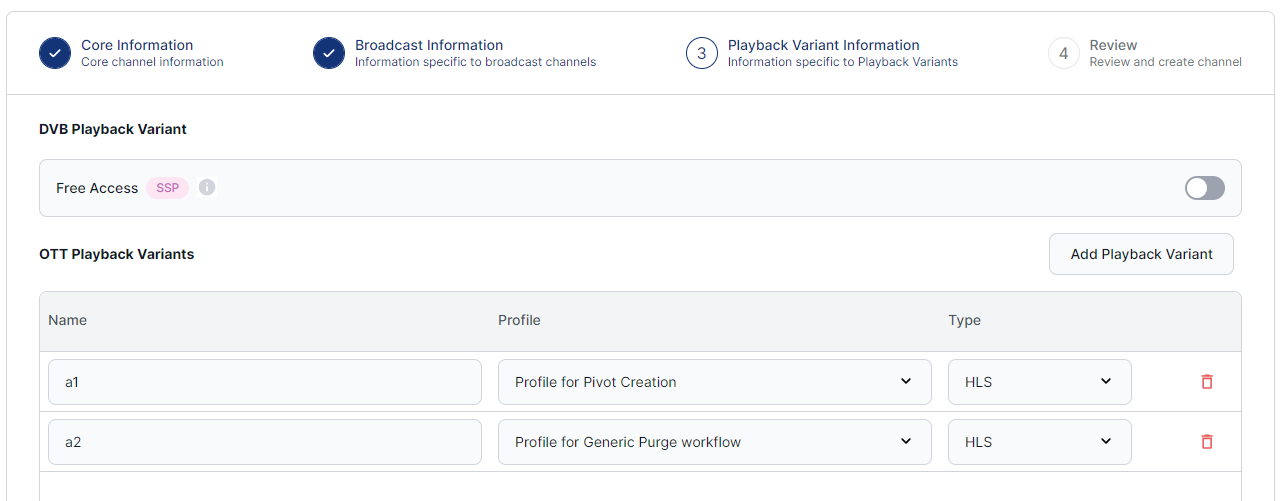The image size is (1287, 501).
Task: Go to the Review step label
Action: coord(1113,45)
